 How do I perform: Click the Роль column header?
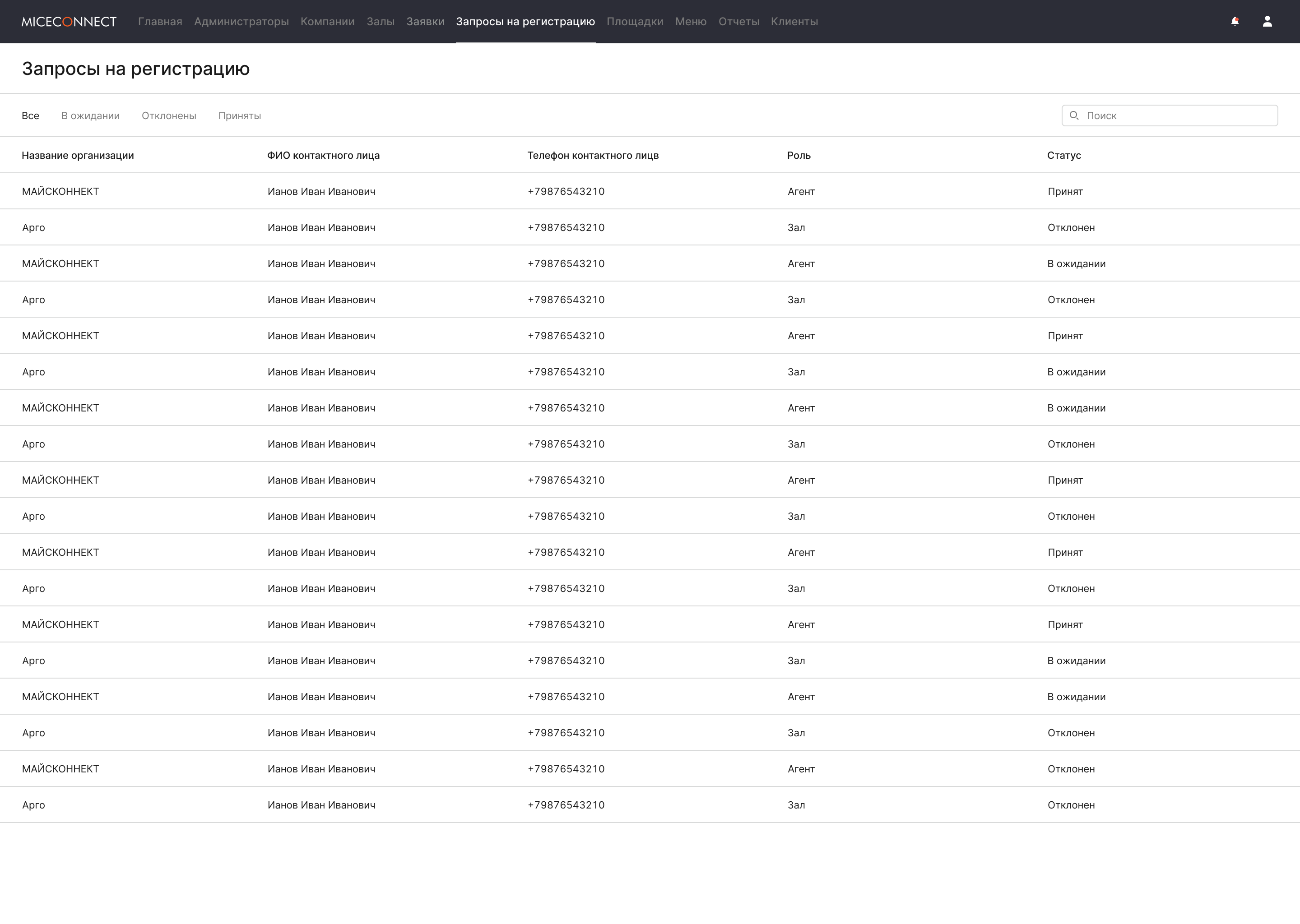pos(799,155)
